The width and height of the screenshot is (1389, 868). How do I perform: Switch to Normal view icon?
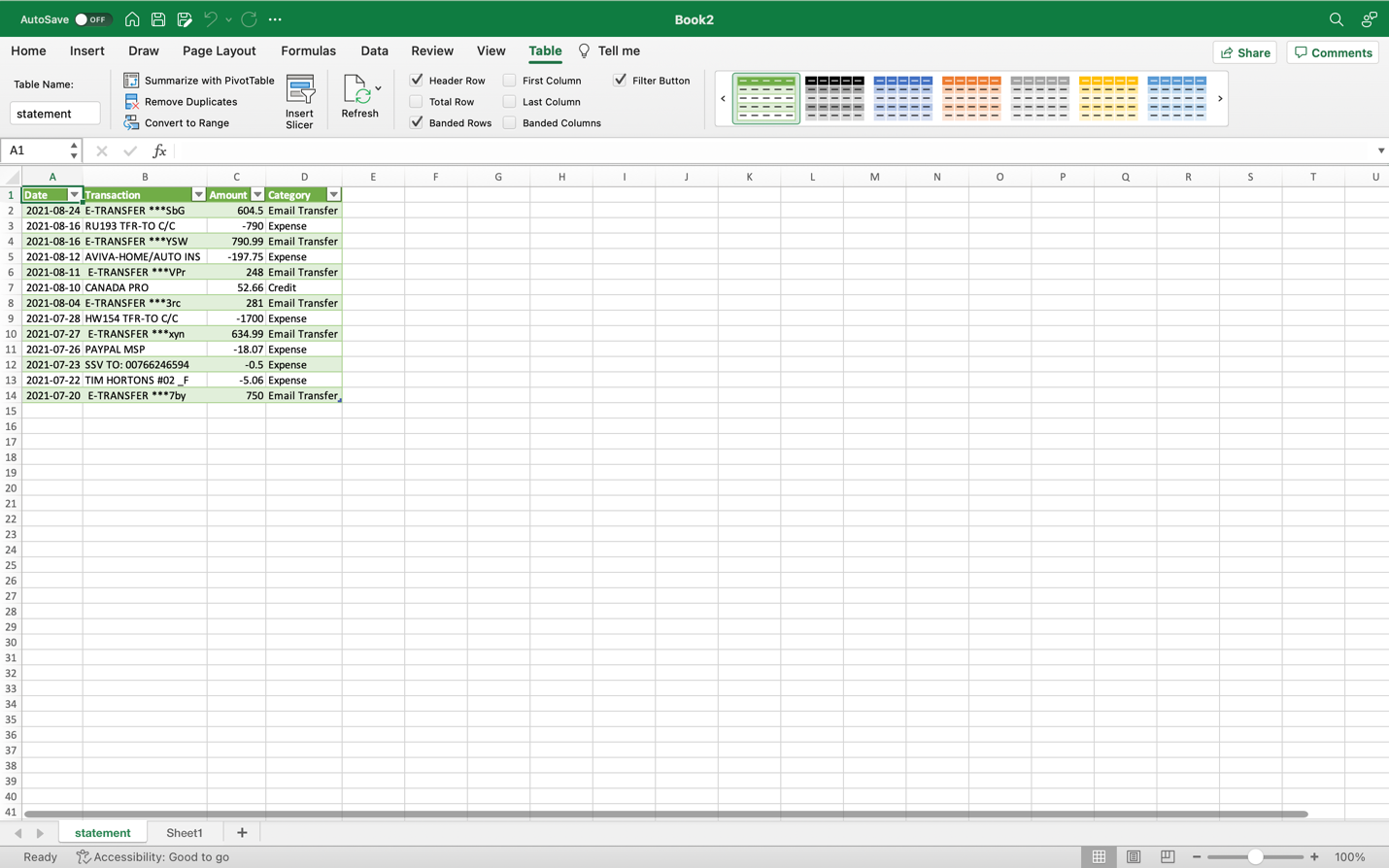point(1099,857)
